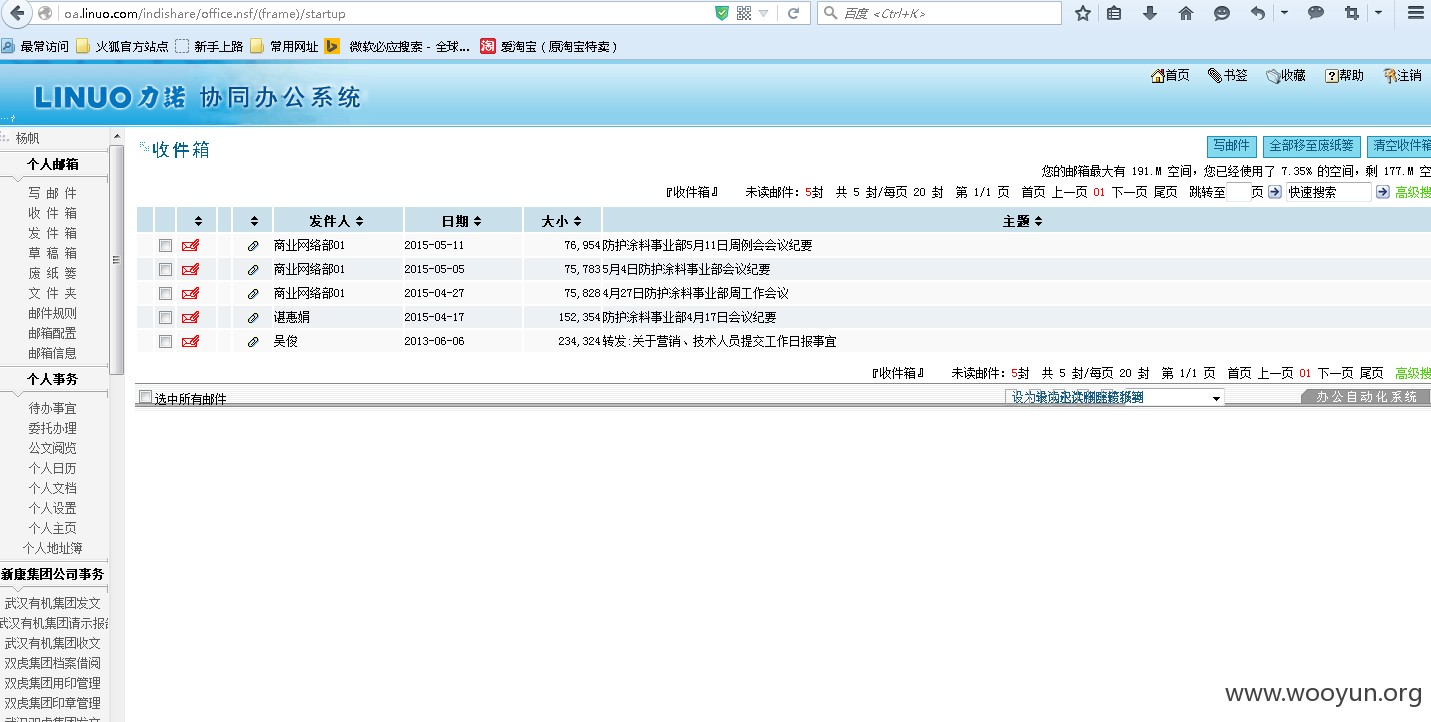Open 写邮件 in the left sidebar
Viewport: 1431px width, 722px height.
coord(52,193)
